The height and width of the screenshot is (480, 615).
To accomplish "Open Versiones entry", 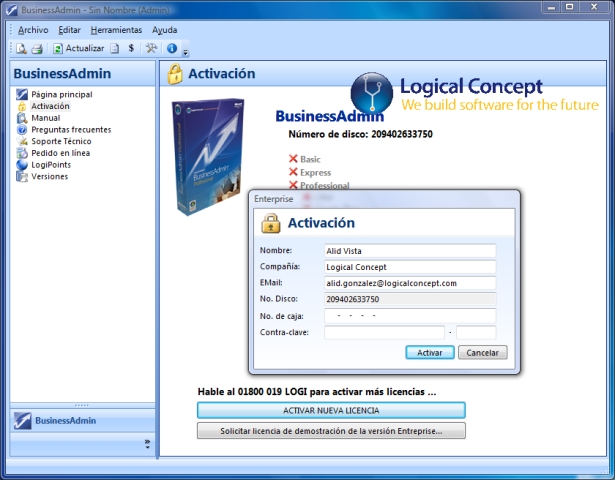I will (x=49, y=176).
